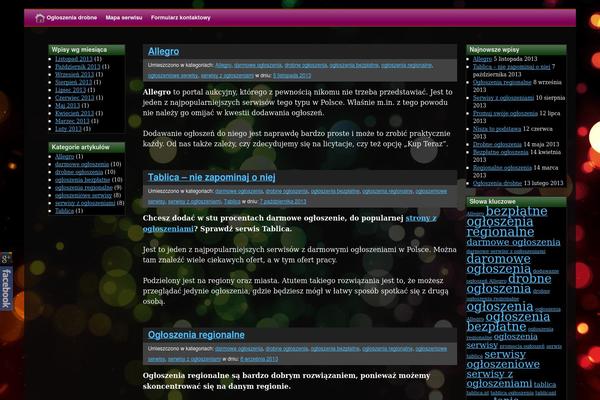Open Serwisy z ogłoszeniami recent entry
This screenshot has height=400, width=600.
pos(503,98)
